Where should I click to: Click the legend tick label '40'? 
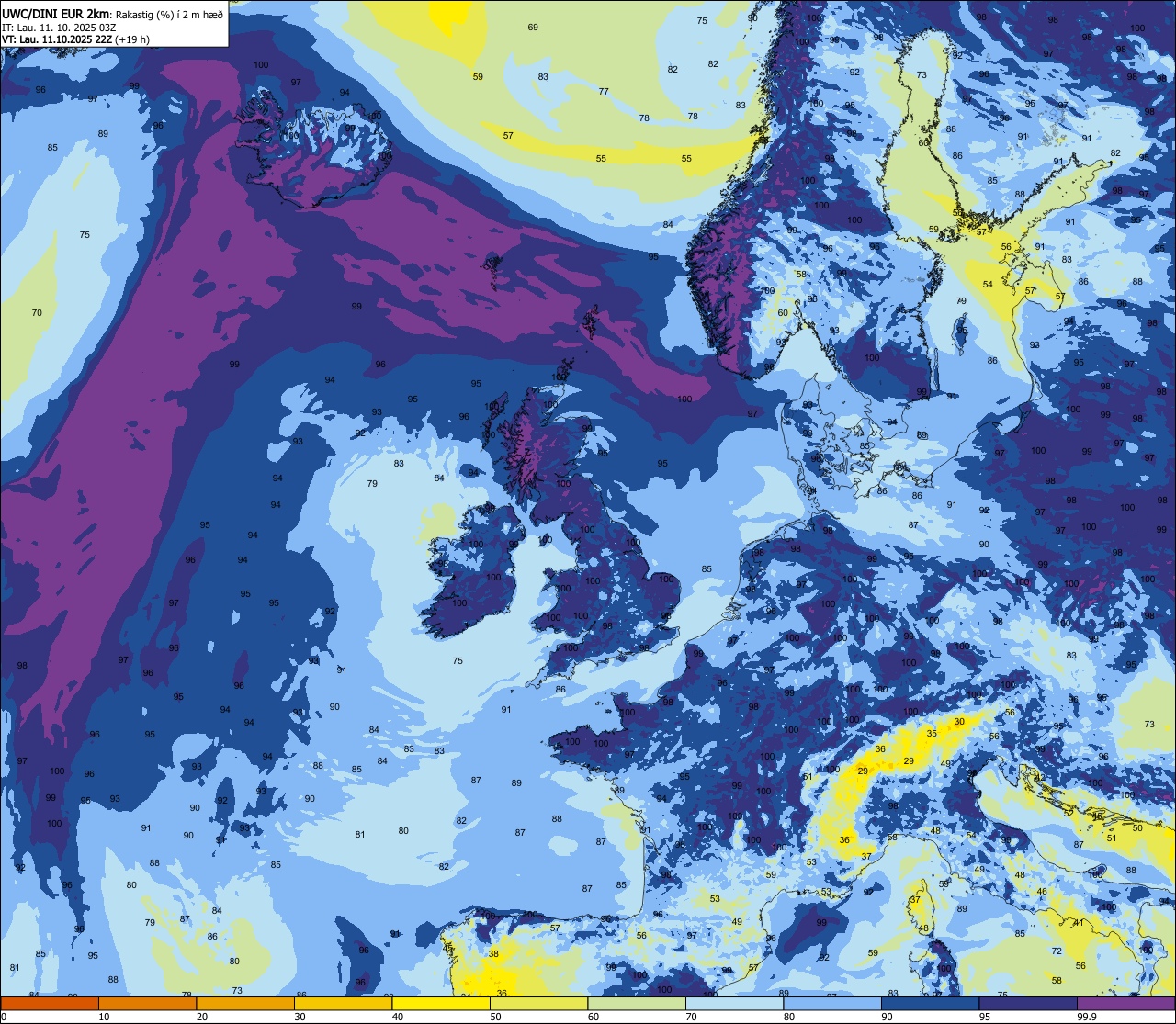pyautogui.click(x=397, y=1017)
